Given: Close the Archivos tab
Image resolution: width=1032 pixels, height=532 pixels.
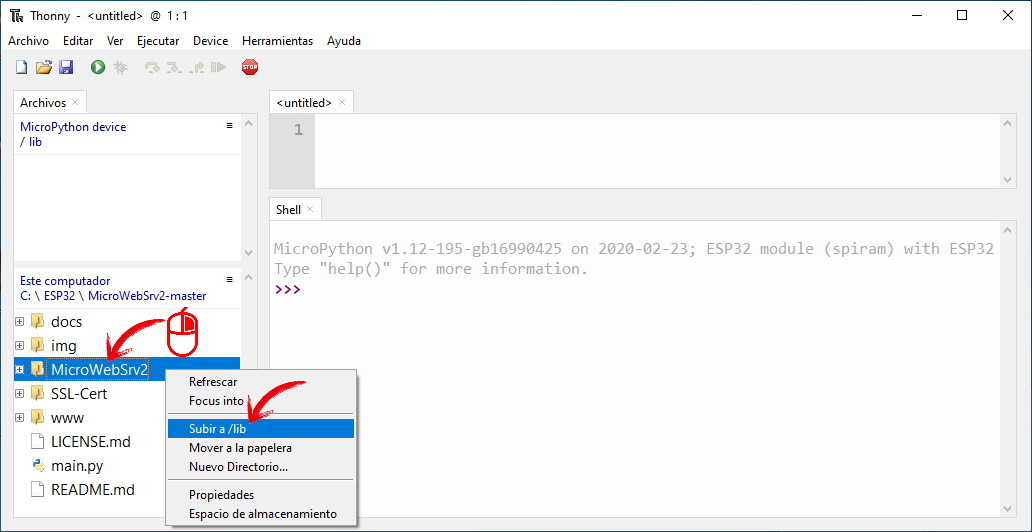Looking at the screenshot, I should (75, 102).
